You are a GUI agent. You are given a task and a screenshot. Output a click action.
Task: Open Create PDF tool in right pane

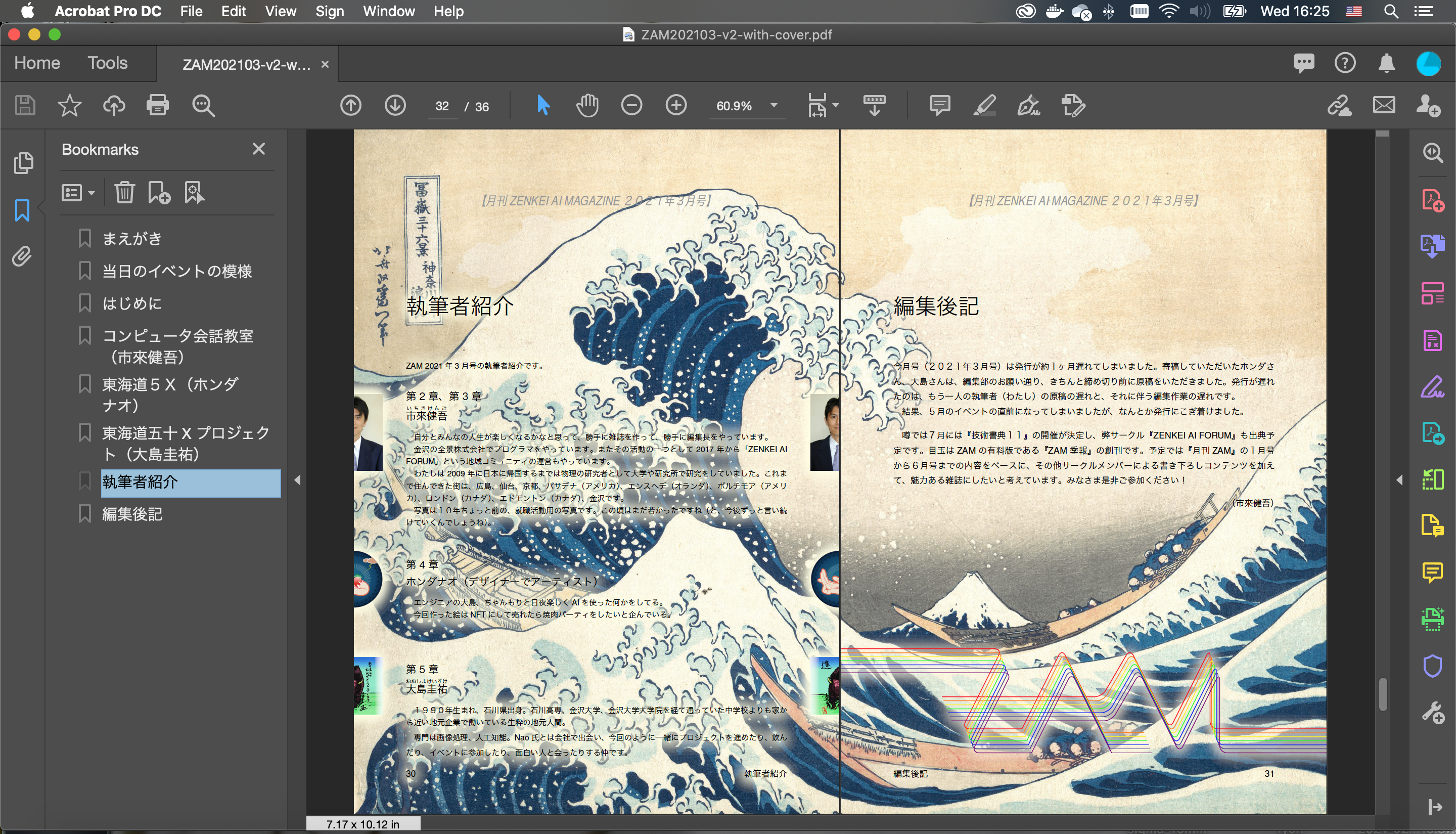(x=1433, y=200)
